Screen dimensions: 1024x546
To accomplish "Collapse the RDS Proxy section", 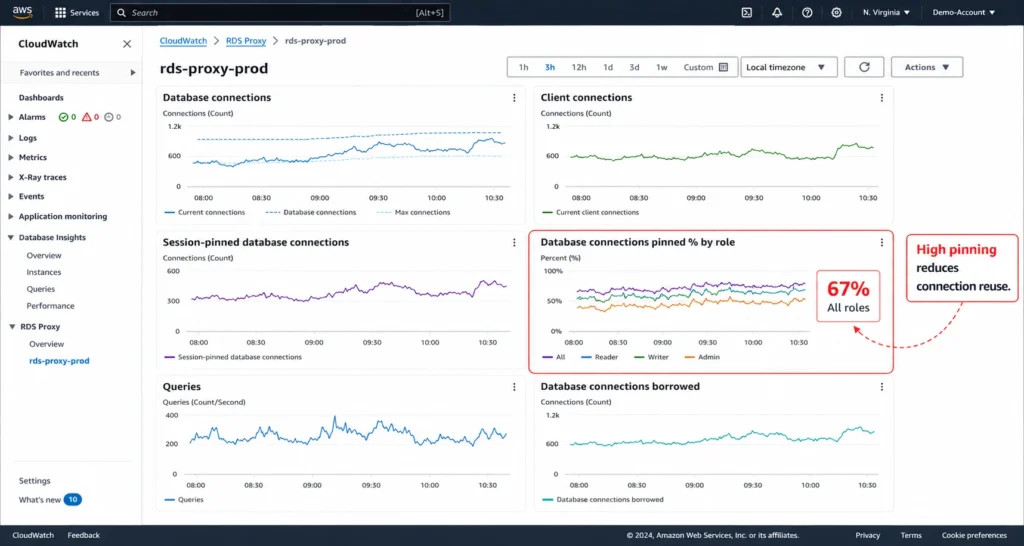I will point(11,327).
